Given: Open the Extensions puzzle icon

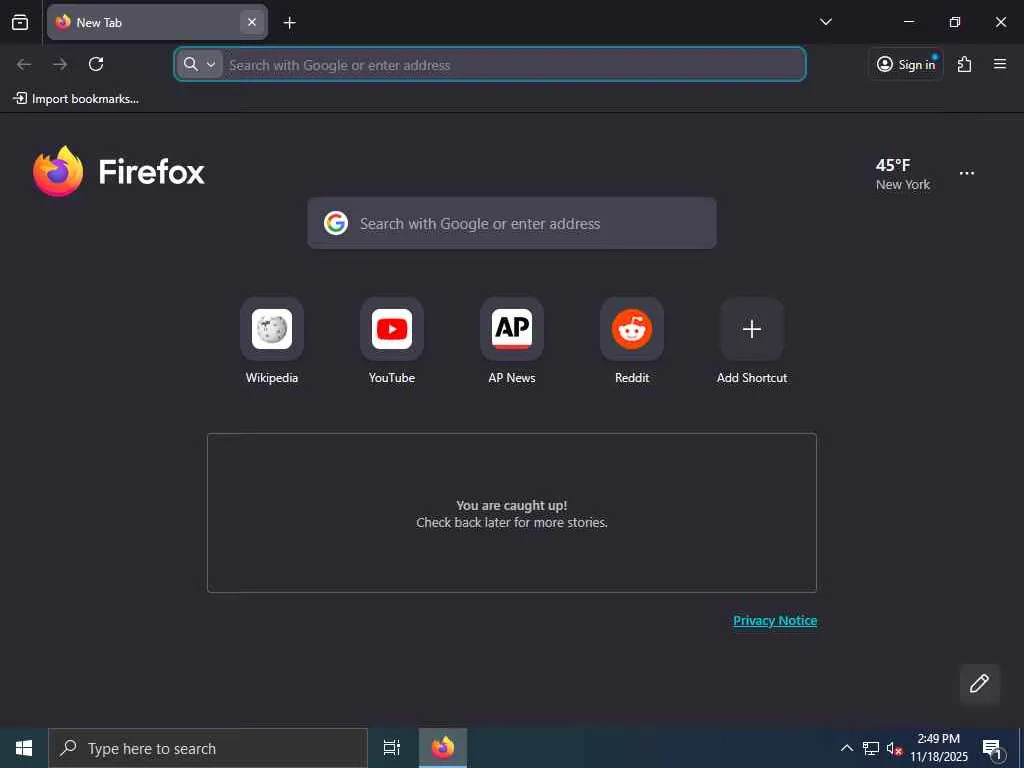Looking at the screenshot, I should 964,64.
